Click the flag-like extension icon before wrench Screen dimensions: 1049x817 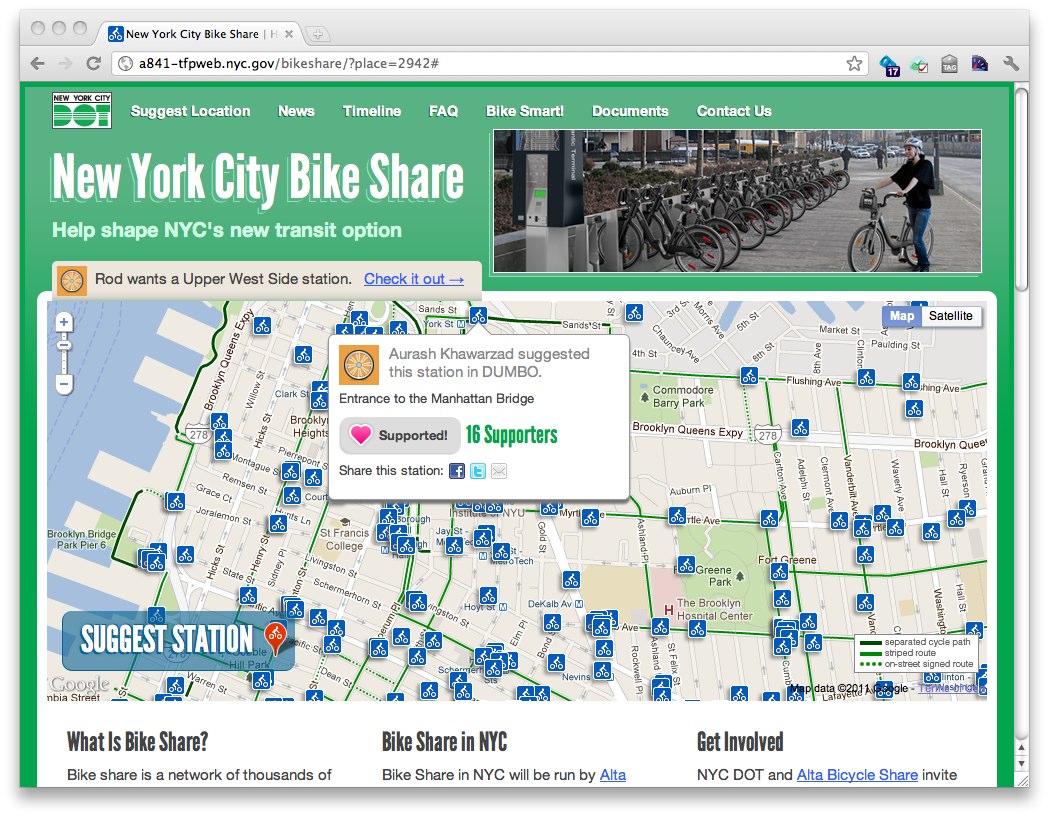coord(980,64)
